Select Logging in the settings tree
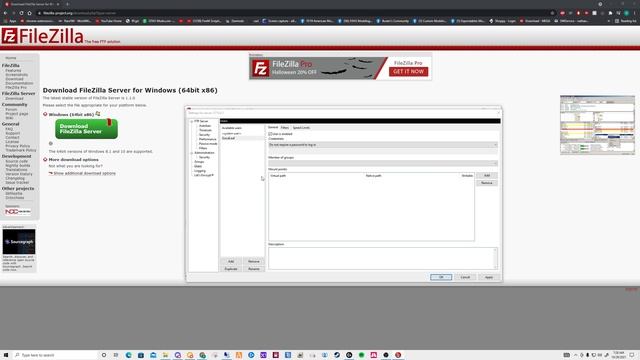The height and width of the screenshot is (360, 640). coord(200,171)
